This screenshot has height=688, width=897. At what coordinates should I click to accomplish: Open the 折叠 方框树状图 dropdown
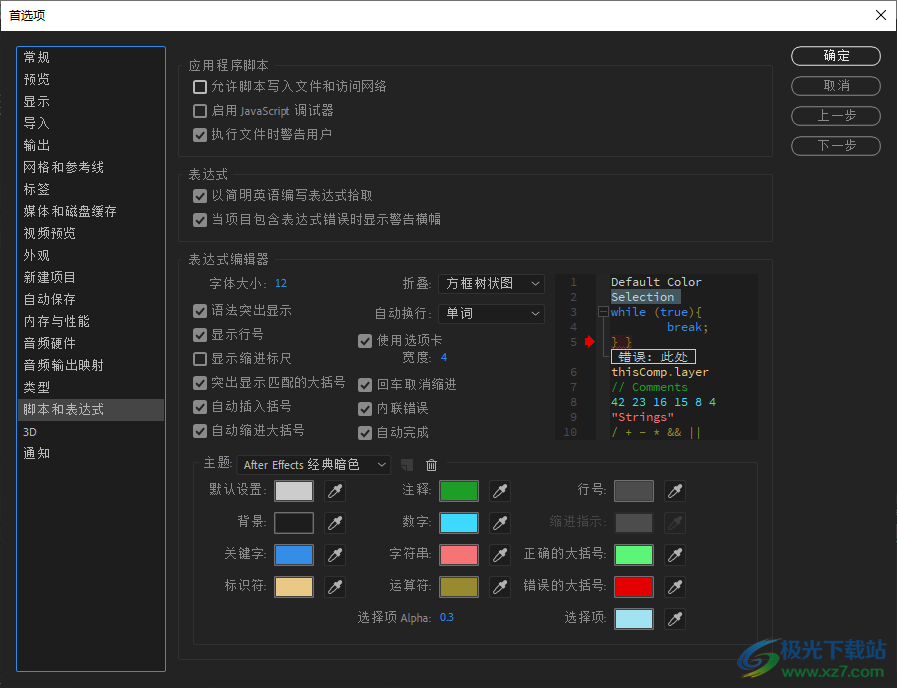(491, 284)
